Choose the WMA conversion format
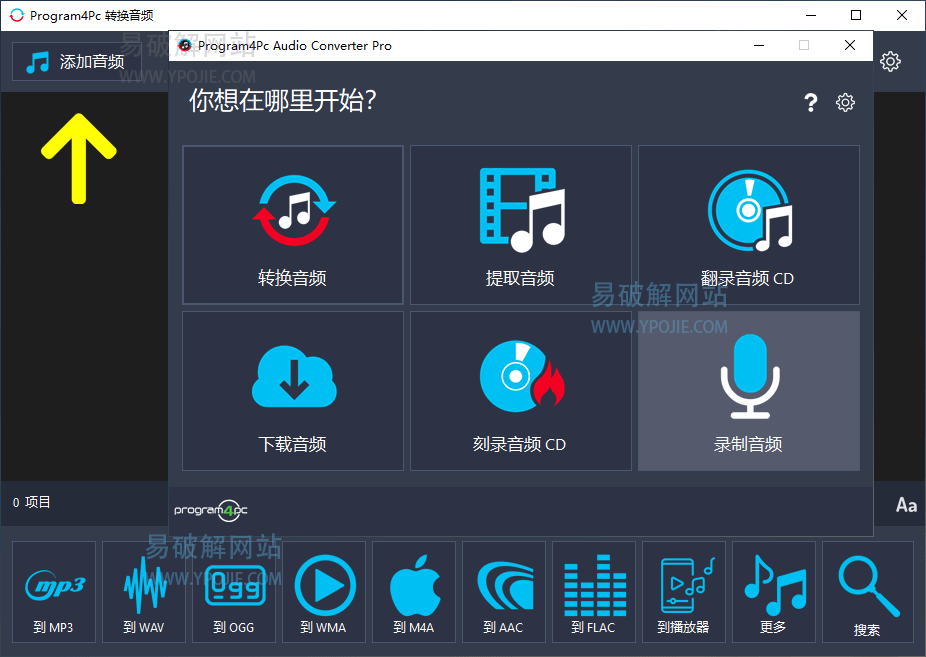 [323, 592]
